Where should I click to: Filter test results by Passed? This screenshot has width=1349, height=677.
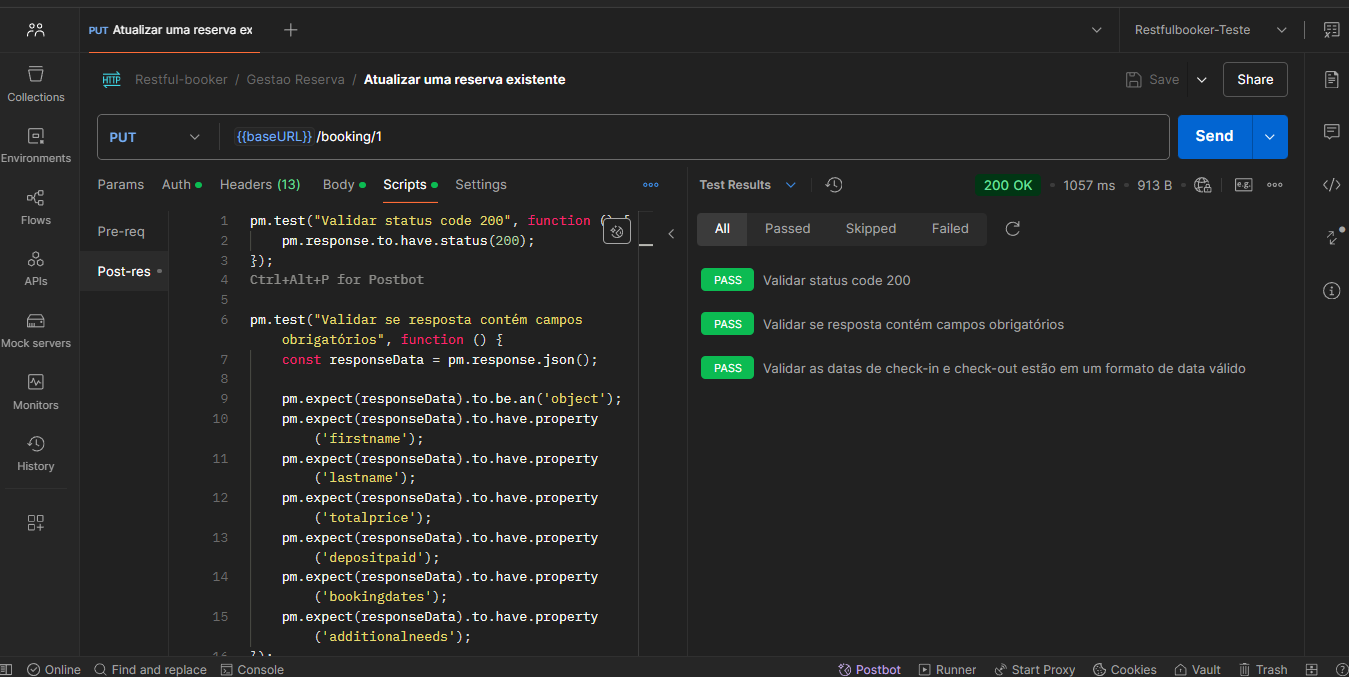(787, 229)
